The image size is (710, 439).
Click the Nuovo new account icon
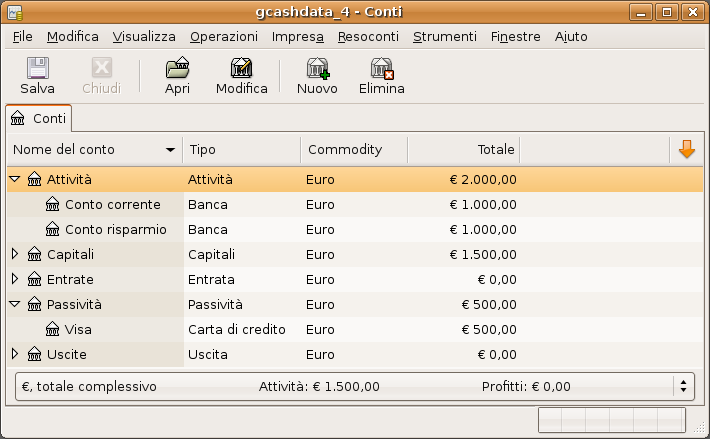pos(317,68)
